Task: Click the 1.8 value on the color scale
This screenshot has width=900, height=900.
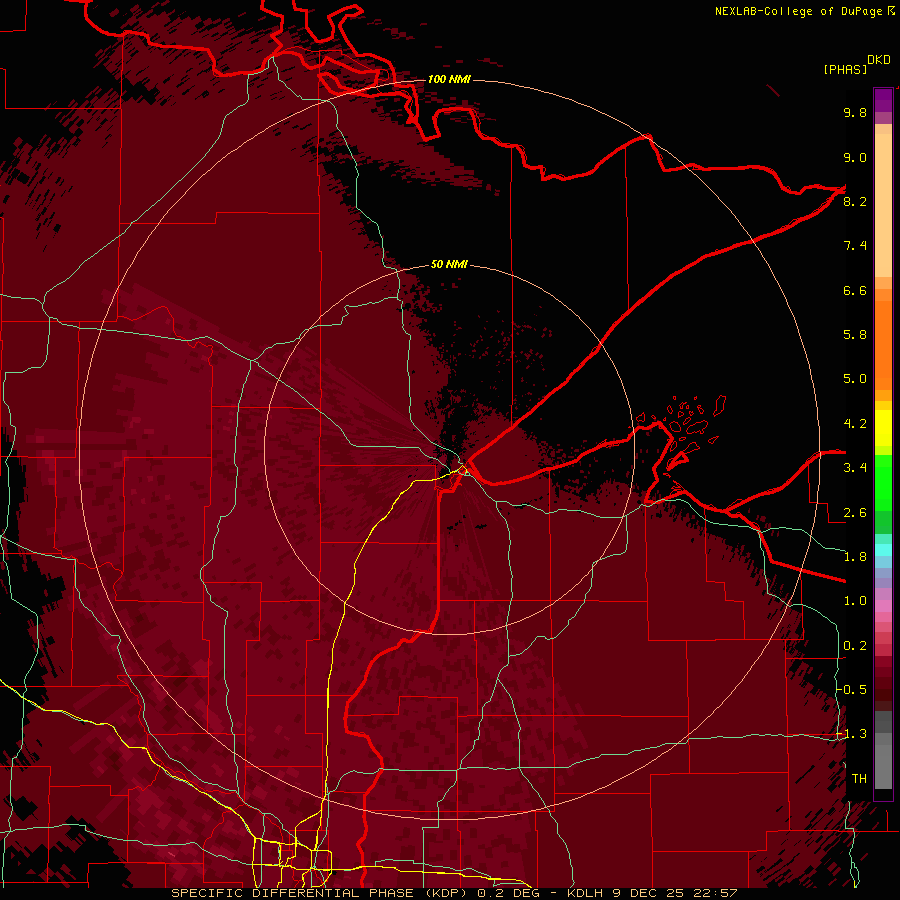Action: 855,557
